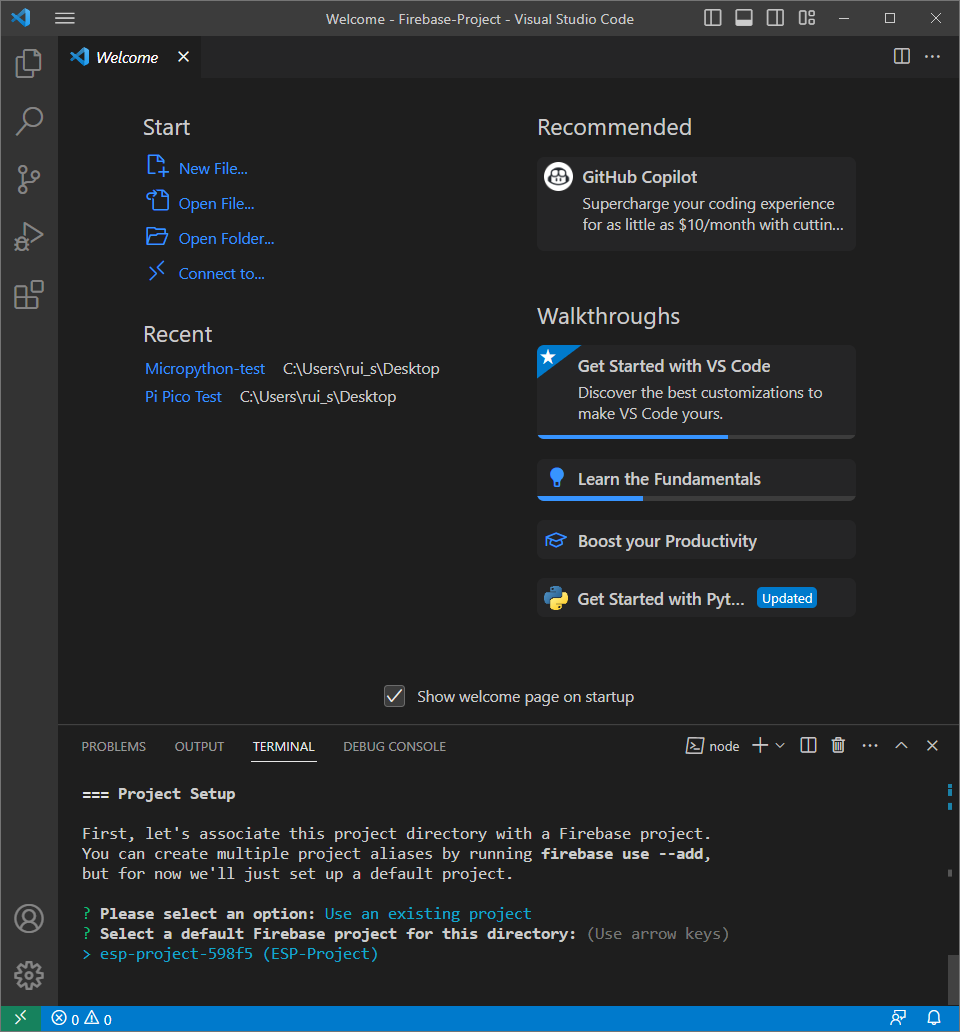
Task: Maximize the panel with chevron up
Action: pos(901,745)
